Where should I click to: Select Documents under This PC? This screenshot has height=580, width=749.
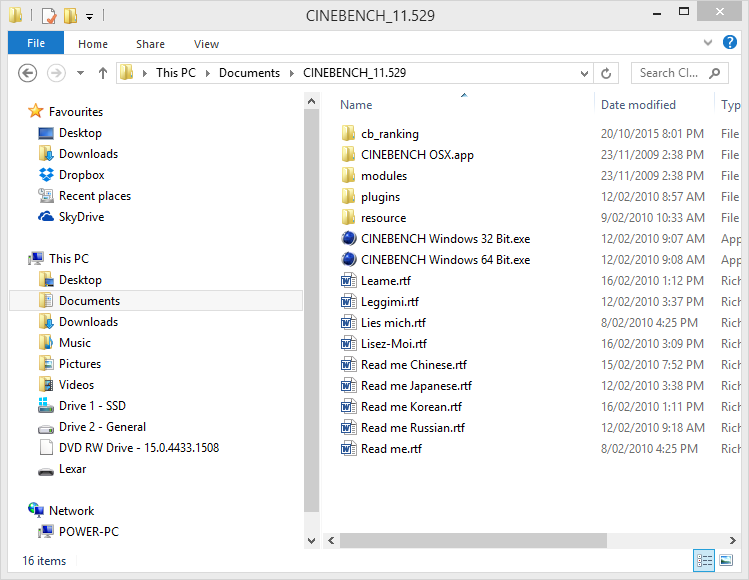tap(156, 301)
